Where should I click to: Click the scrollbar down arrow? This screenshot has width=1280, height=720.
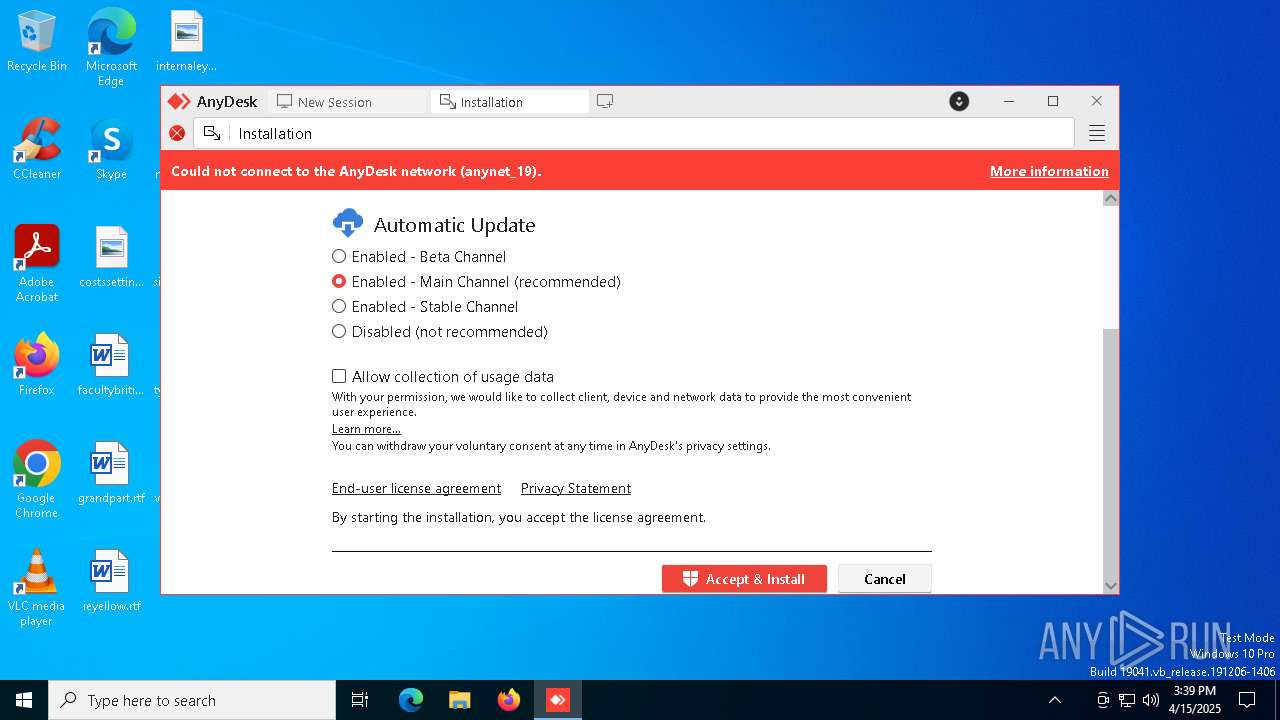1110,585
